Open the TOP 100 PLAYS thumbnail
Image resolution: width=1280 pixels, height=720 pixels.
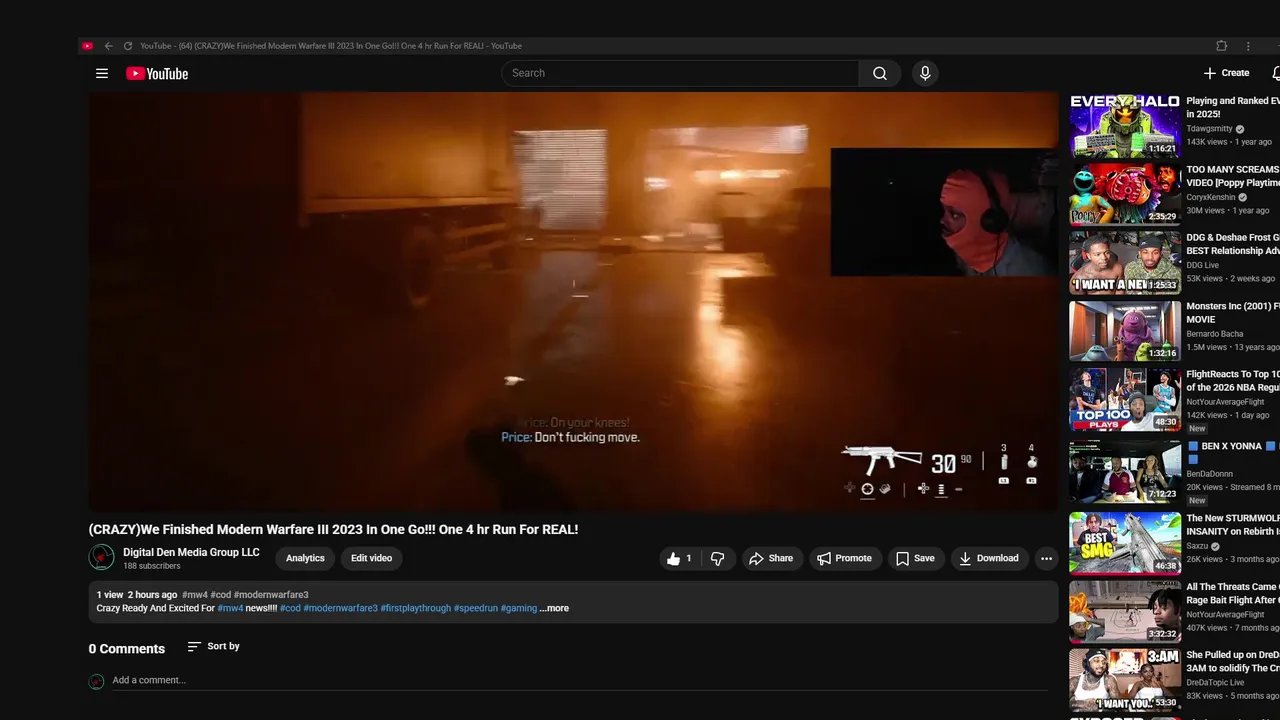tap(1125, 400)
